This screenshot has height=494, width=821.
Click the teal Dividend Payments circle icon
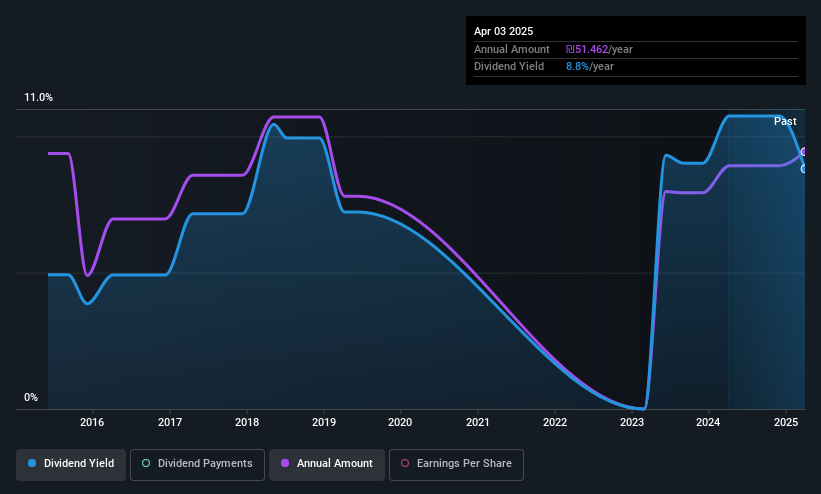pyautogui.click(x=146, y=463)
